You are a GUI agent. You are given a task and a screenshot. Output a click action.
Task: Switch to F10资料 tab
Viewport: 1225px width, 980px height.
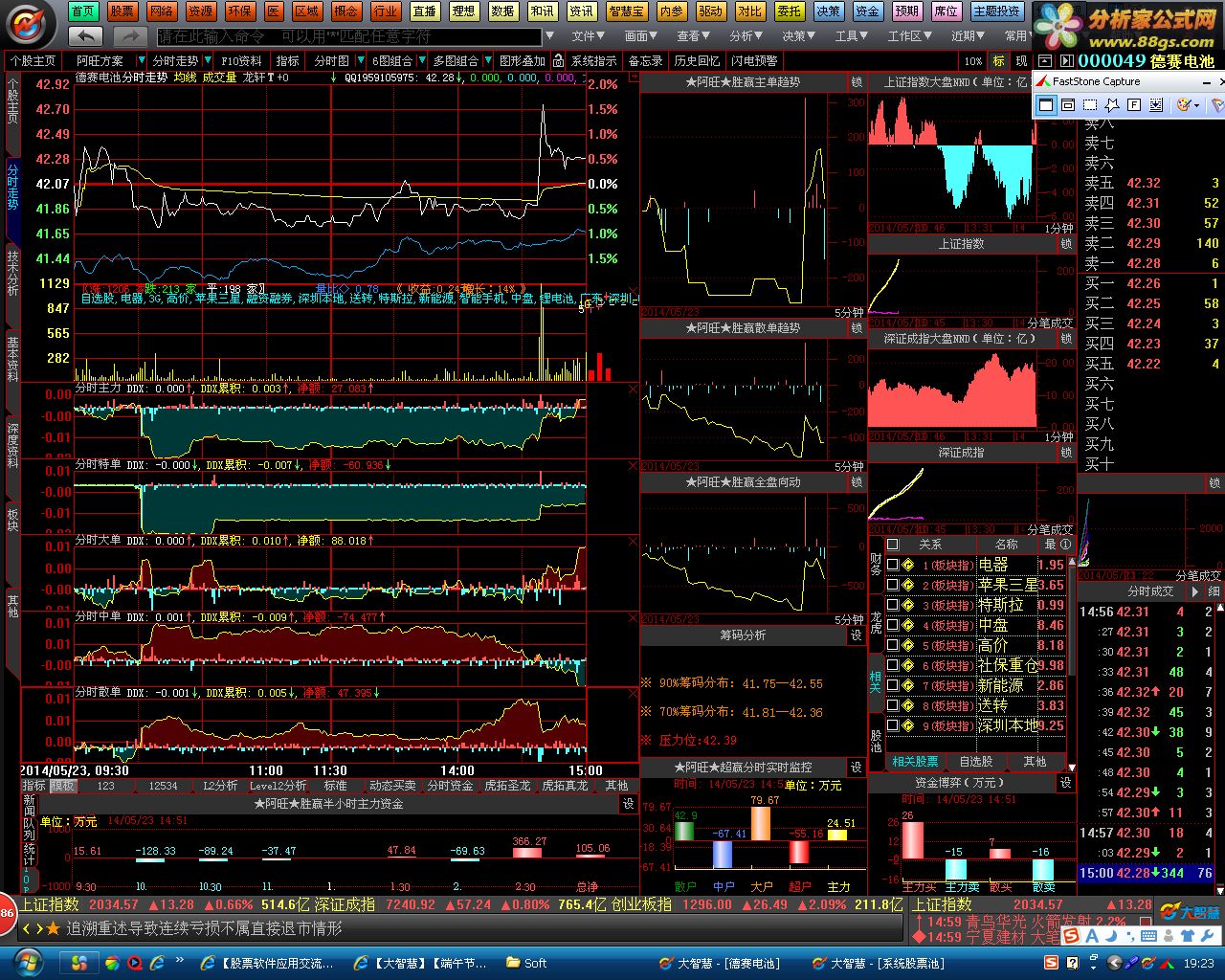point(241,60)
